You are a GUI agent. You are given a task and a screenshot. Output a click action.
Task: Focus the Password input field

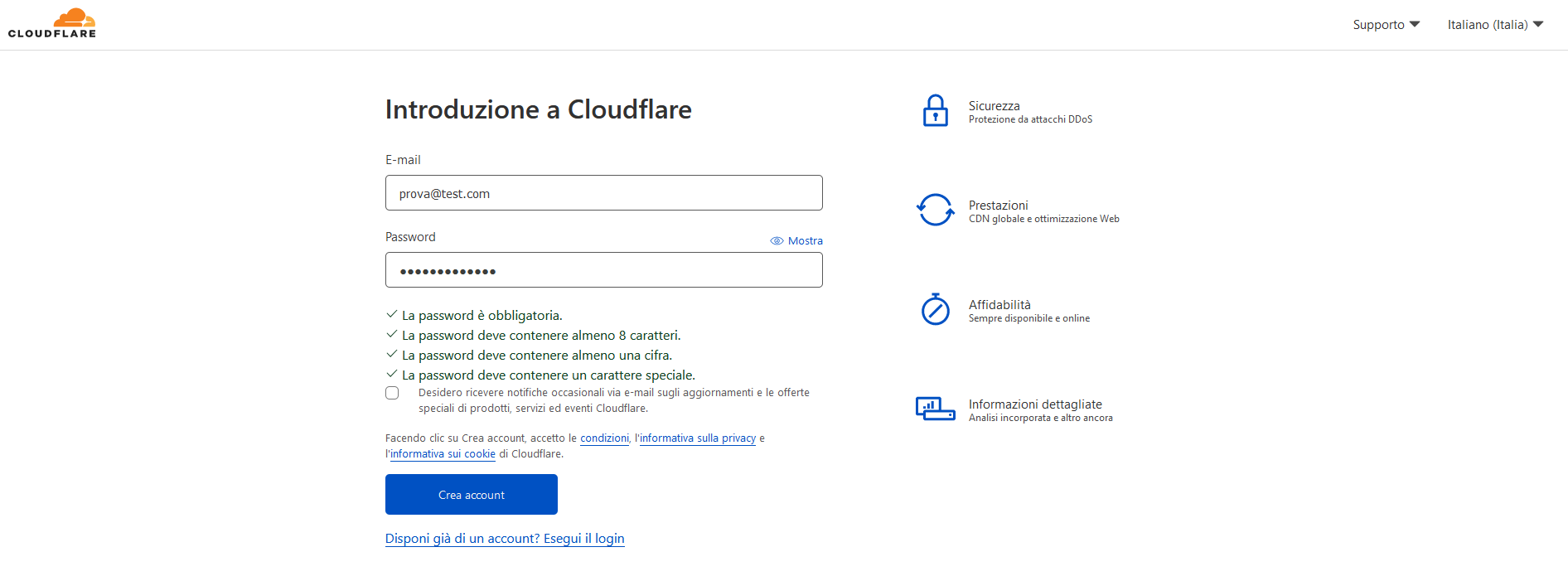click(x=604, y=270)
